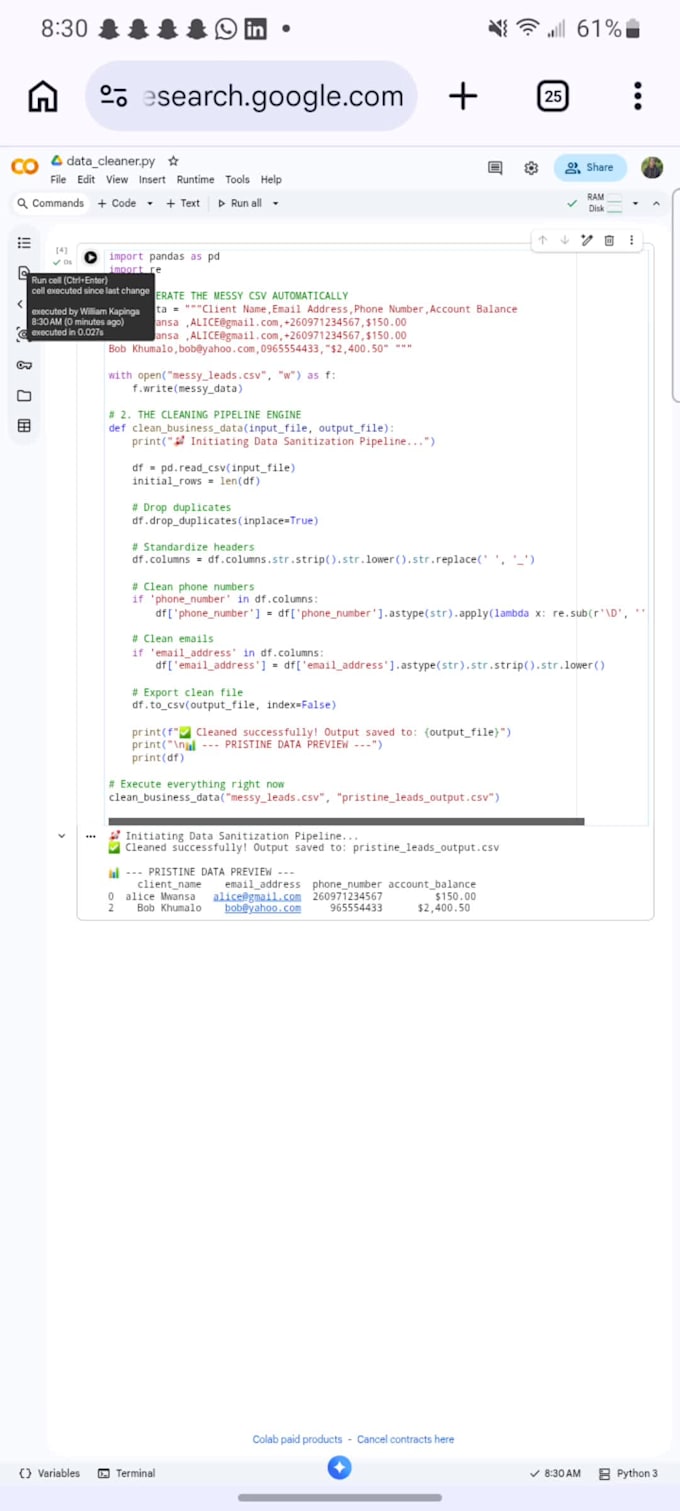Image resolution: width=680 pixels, height=1511 pixels.
Task: Run the code cell with play button
Action: click(91, 257)
